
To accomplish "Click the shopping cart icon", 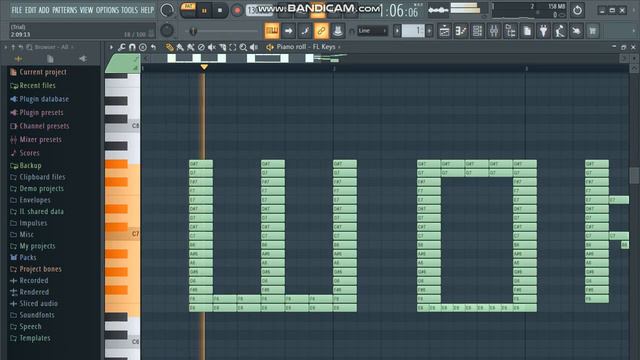I will pyautogui.click(x=593, y=31).
